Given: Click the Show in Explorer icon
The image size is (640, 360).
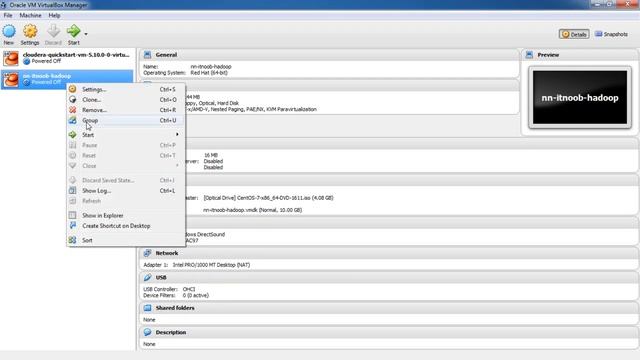Looking at the screenshot, I should click(73, 215).
